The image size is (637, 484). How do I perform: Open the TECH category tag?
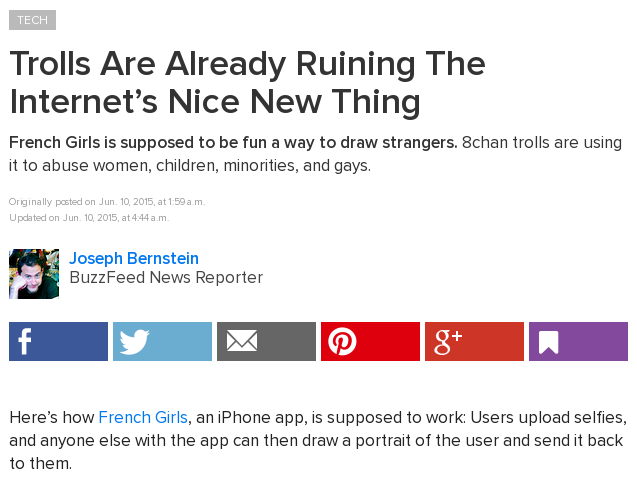(x=32, y=20)
